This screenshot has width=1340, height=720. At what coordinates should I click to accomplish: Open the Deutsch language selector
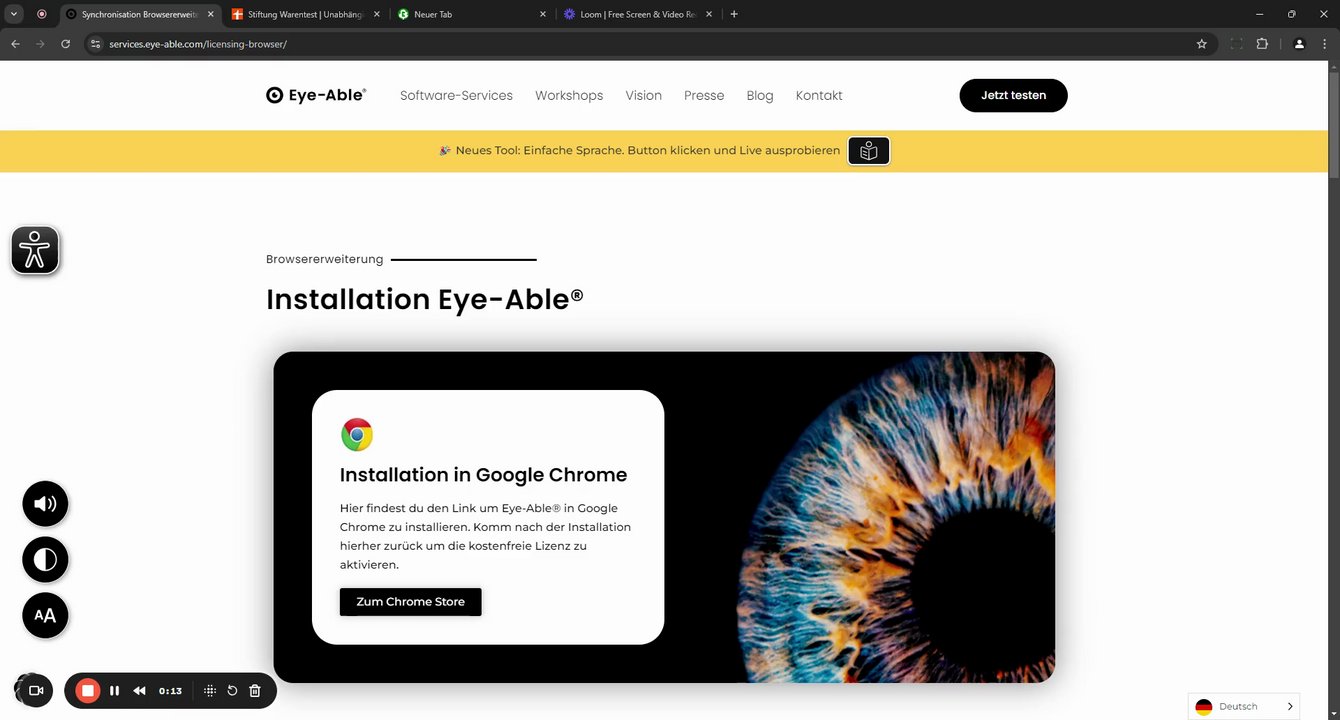click(1244, 706)
